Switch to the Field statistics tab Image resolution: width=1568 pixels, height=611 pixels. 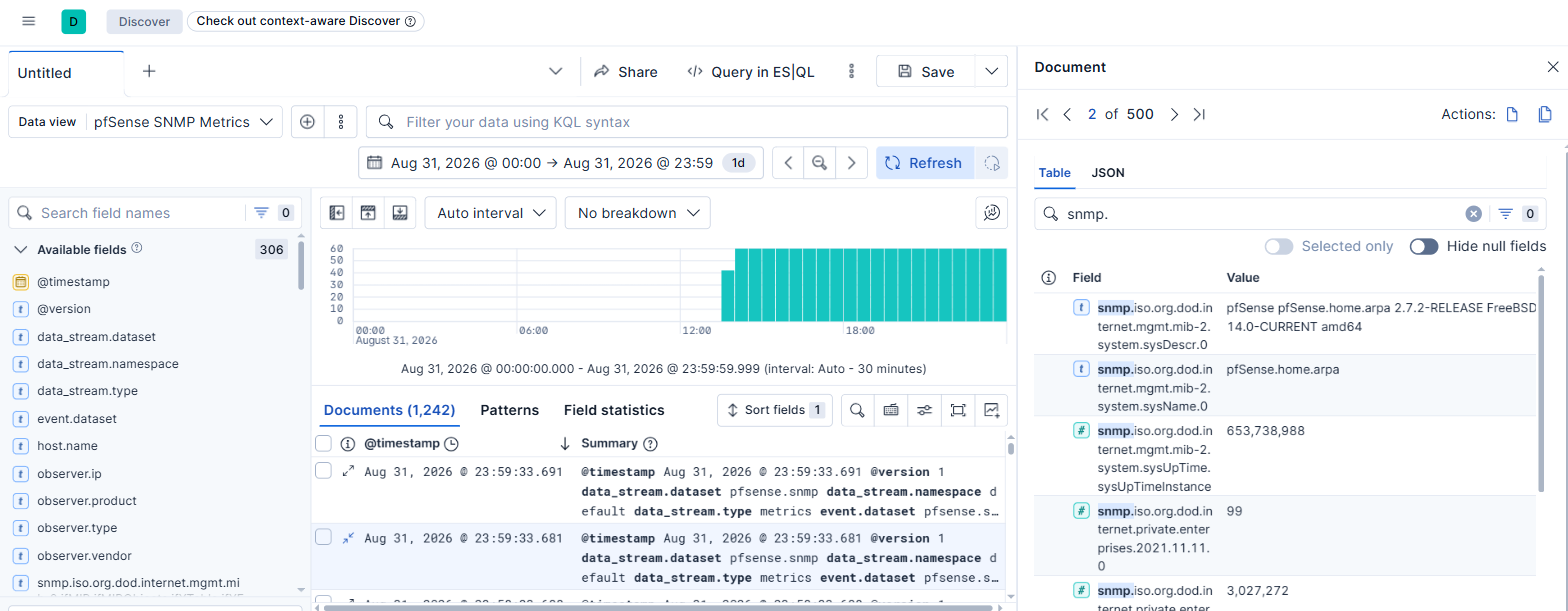pyautogui.click(x=614, y=410)
